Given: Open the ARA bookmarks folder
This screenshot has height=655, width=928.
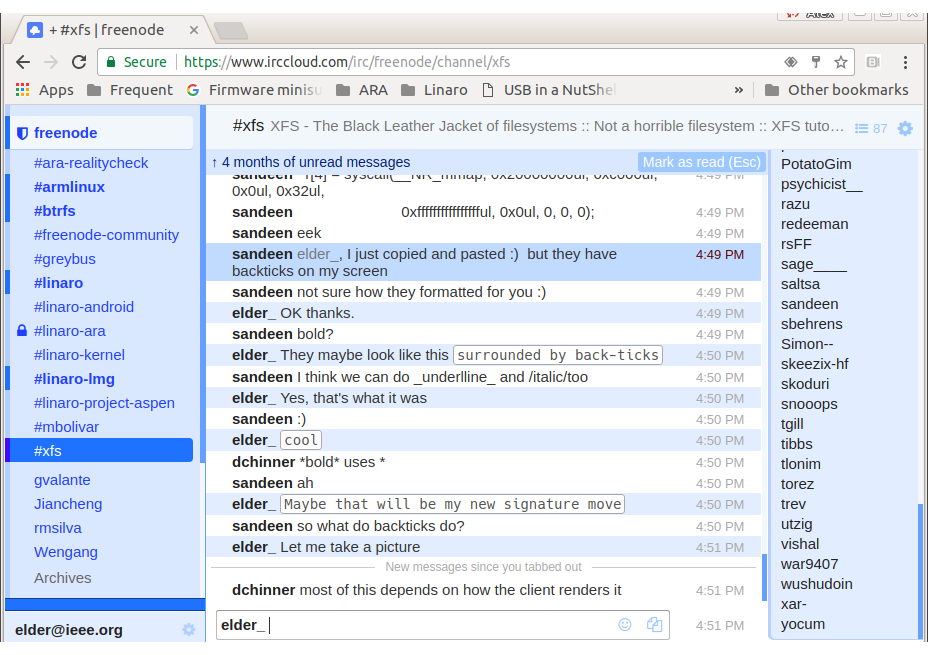Looking at the screenshot, I should coord(362,90).
